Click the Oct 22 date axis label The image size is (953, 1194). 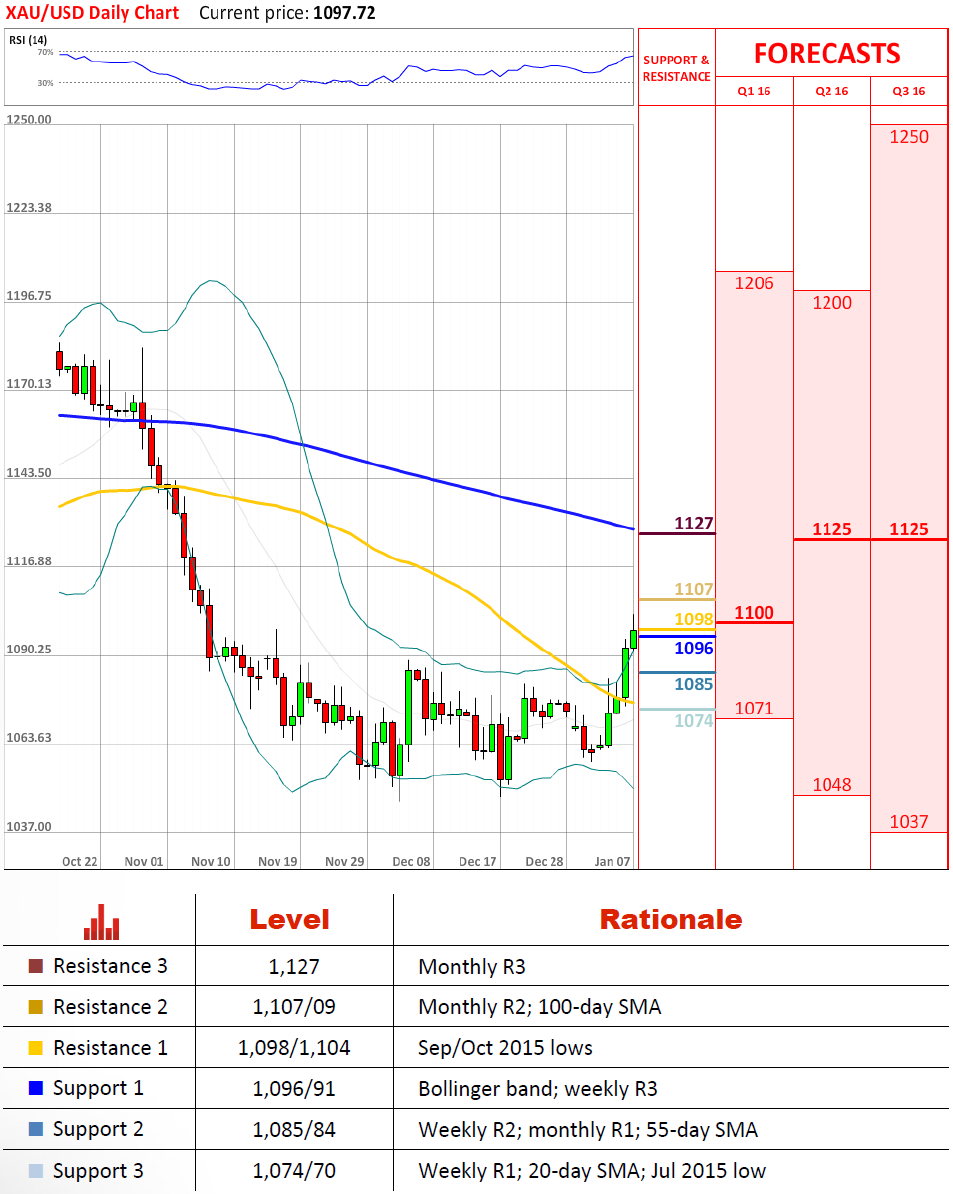(x=80, y=861)
